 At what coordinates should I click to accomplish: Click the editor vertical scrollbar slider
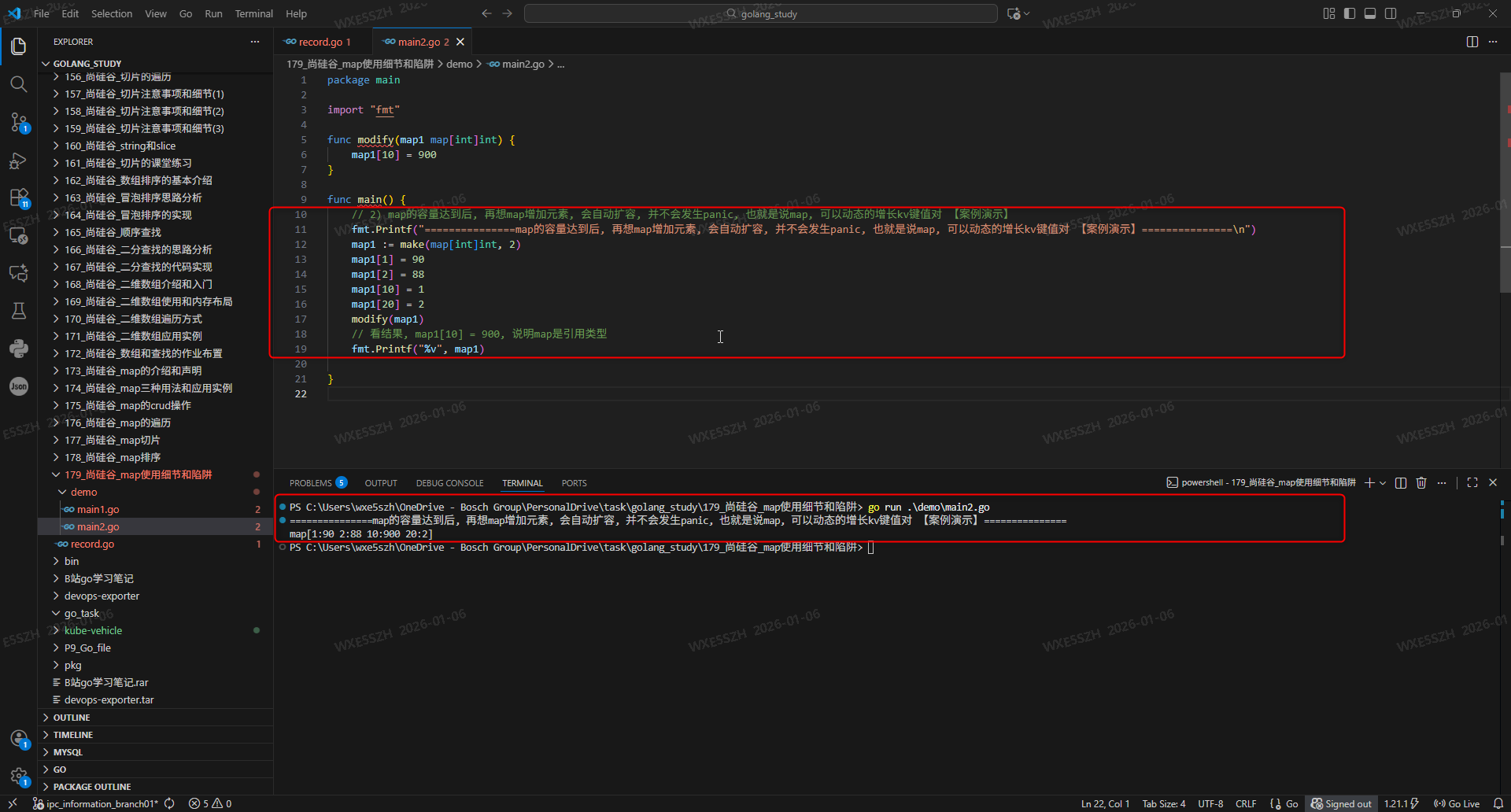click(x=1505, y=183)
